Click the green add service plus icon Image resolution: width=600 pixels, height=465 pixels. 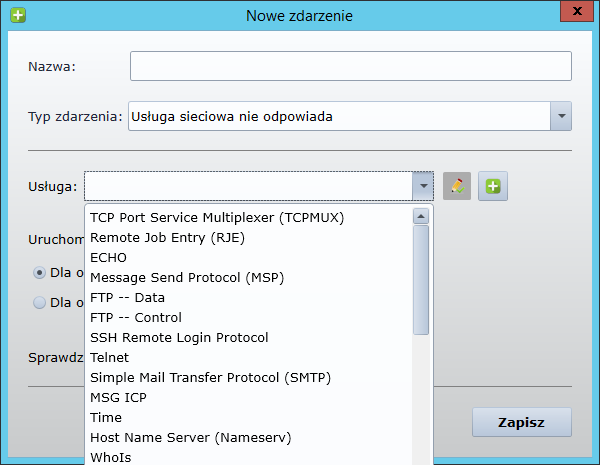(x=493, y=186)
